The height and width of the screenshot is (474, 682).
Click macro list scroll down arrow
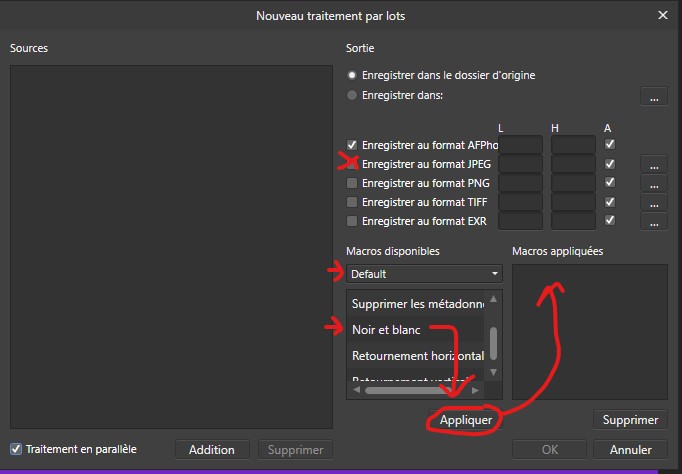point(493,372)
